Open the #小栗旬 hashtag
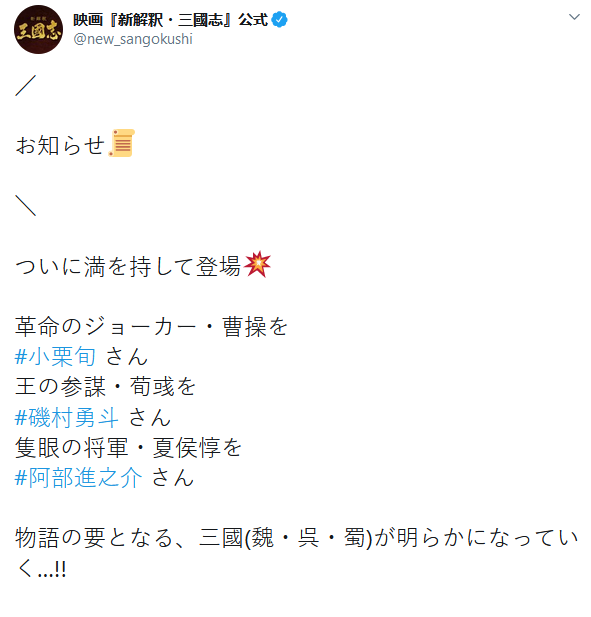Image resolution: width=591 pixels, height=617 pixels. (x=55, y=357)
